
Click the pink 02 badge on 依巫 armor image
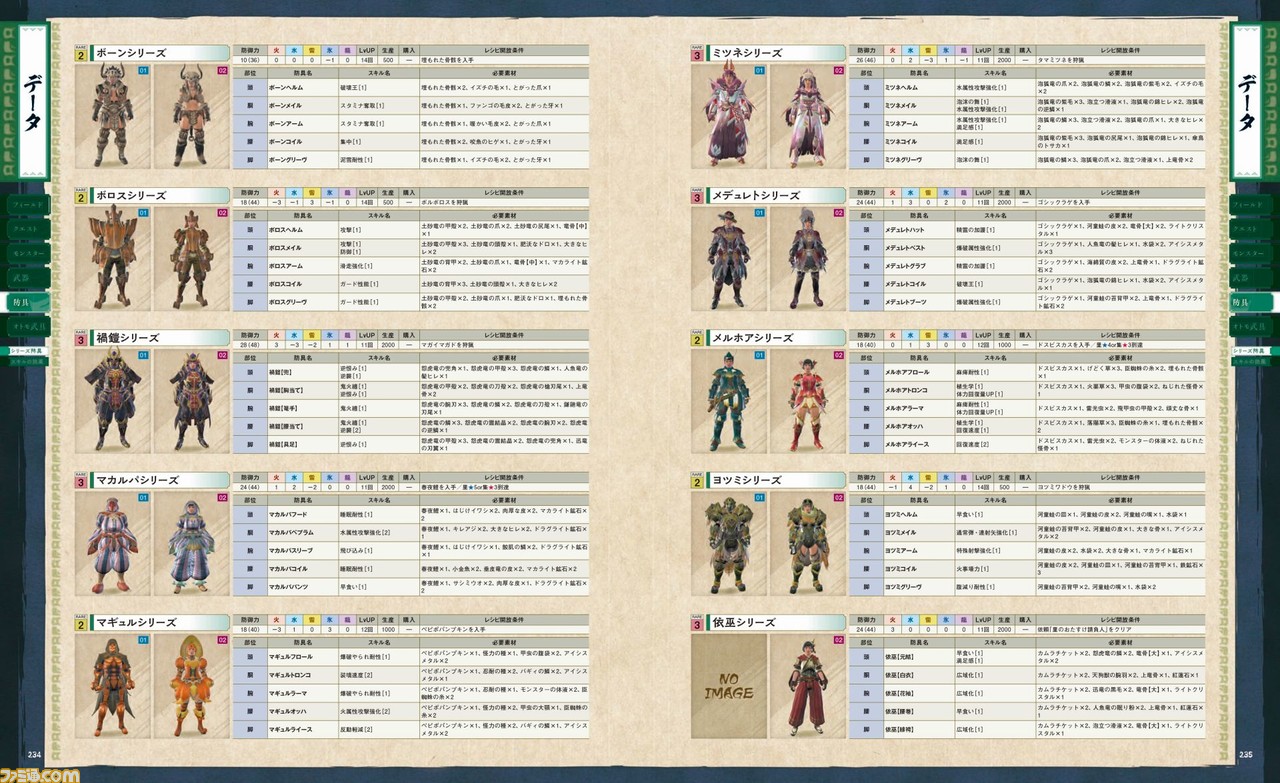839,640
